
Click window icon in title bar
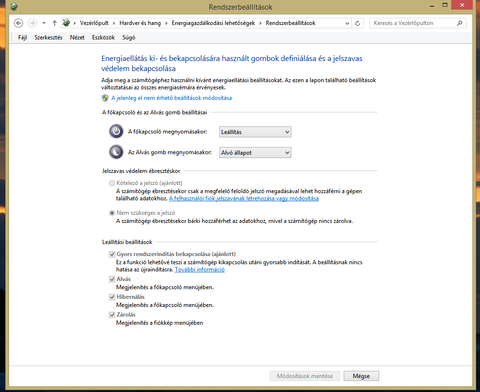14,6
